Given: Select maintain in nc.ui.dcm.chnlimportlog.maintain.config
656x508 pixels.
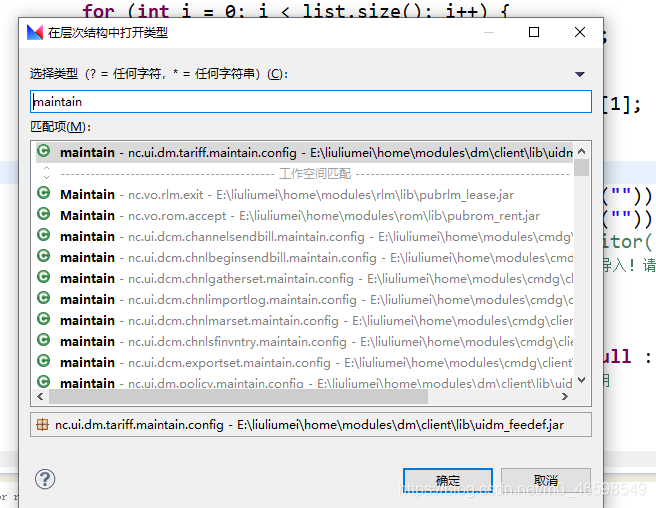Looking at the screenshot, I should [x=304, y=299].
